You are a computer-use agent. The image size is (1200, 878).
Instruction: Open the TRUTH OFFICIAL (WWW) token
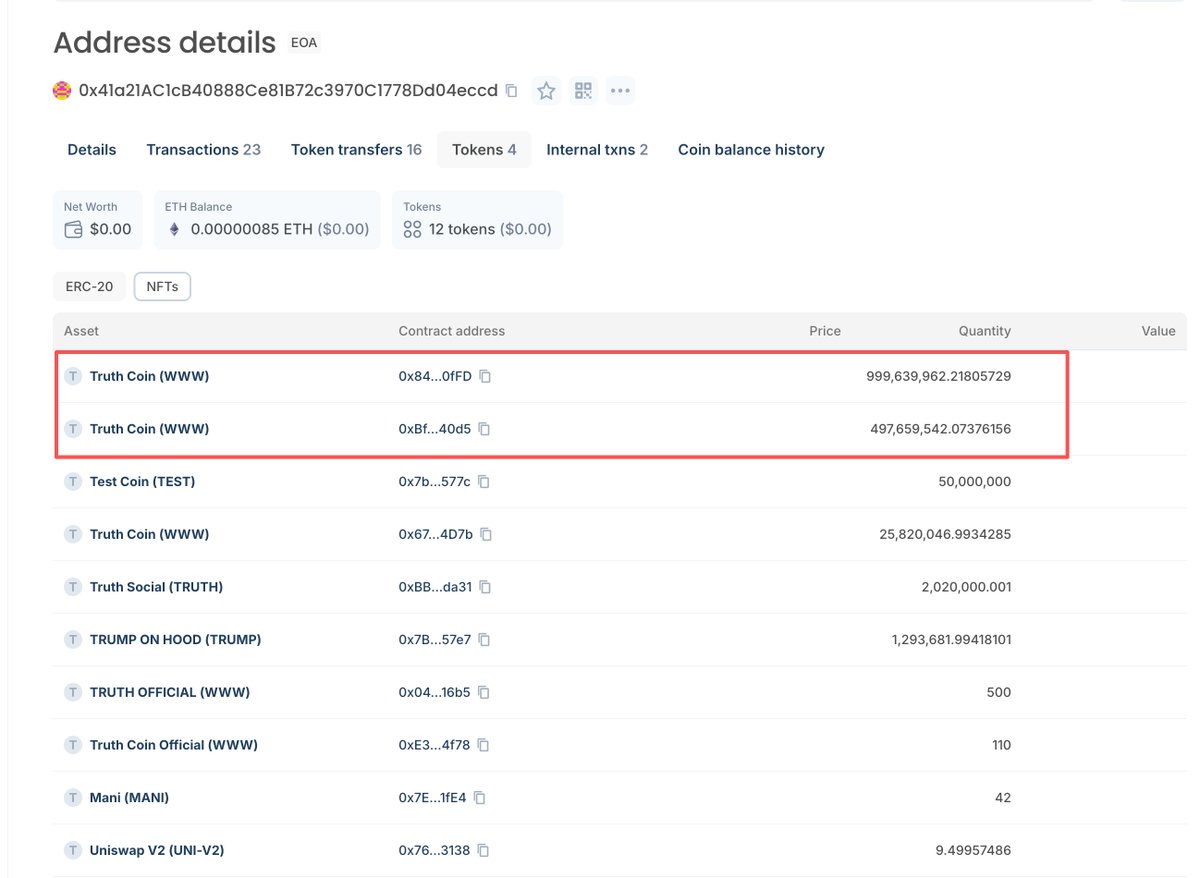click(x=170, y=693)
